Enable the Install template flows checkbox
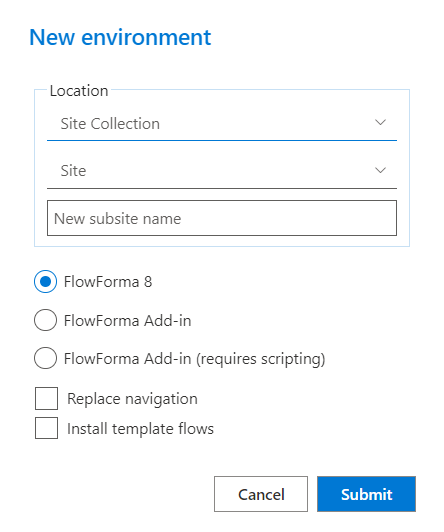The image size is (444, 532). coord(46,428)
